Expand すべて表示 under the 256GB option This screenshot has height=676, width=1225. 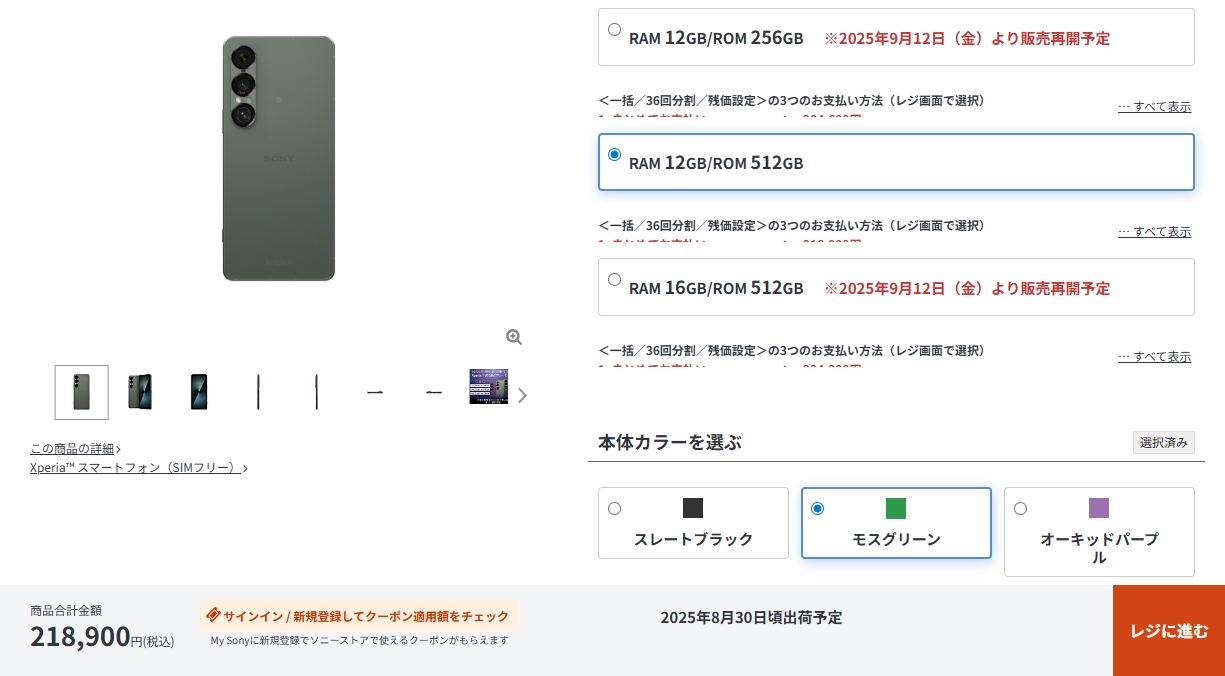[1154, 106]
